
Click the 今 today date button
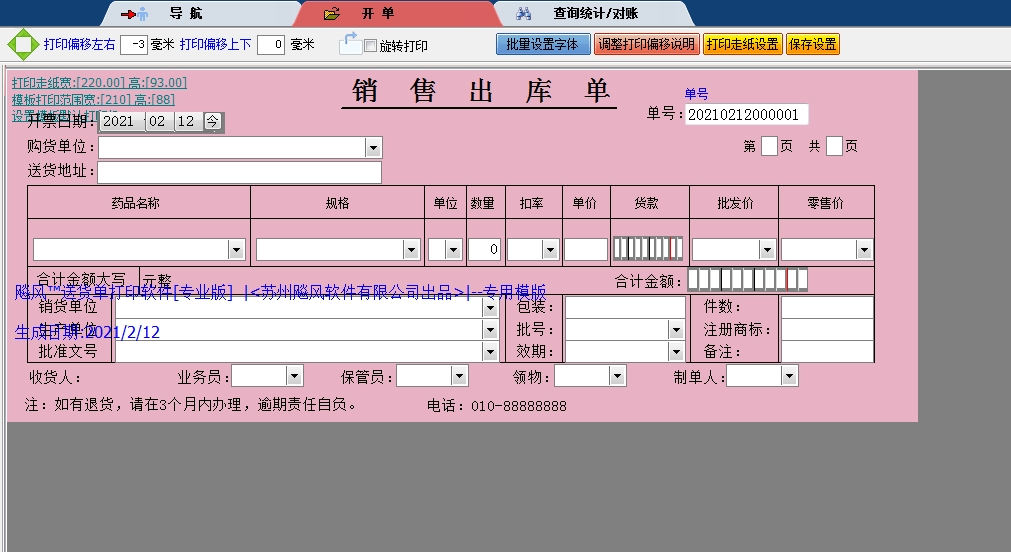(x=213, y=121)
